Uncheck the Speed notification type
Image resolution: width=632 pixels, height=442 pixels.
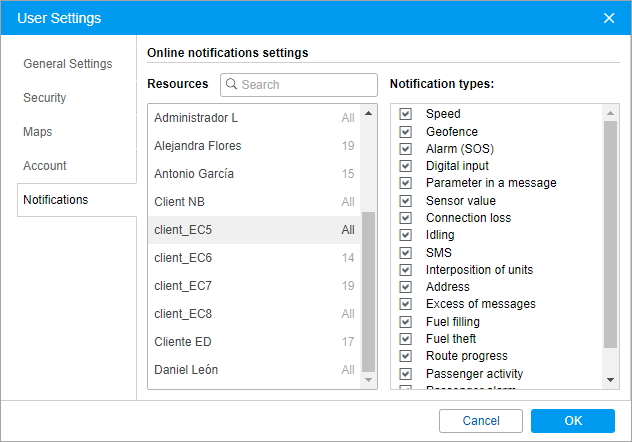pos(405,114)
